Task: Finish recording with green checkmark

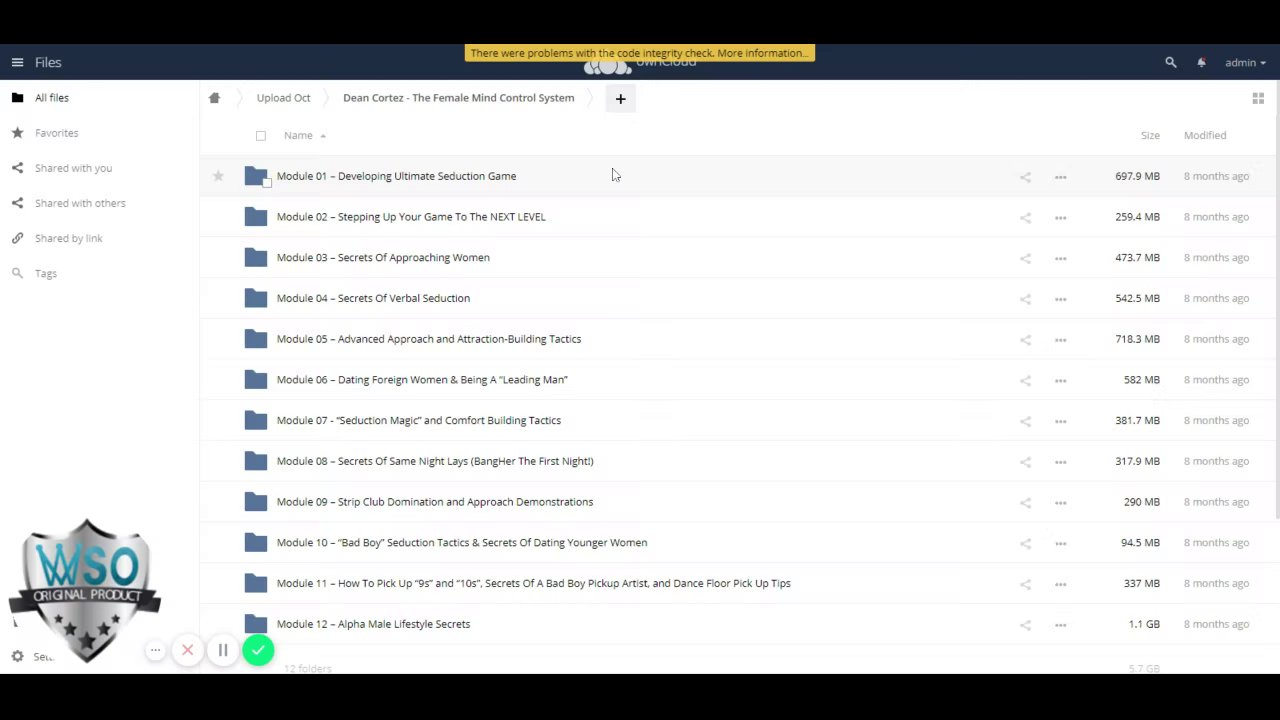Action: pos(258,650)
